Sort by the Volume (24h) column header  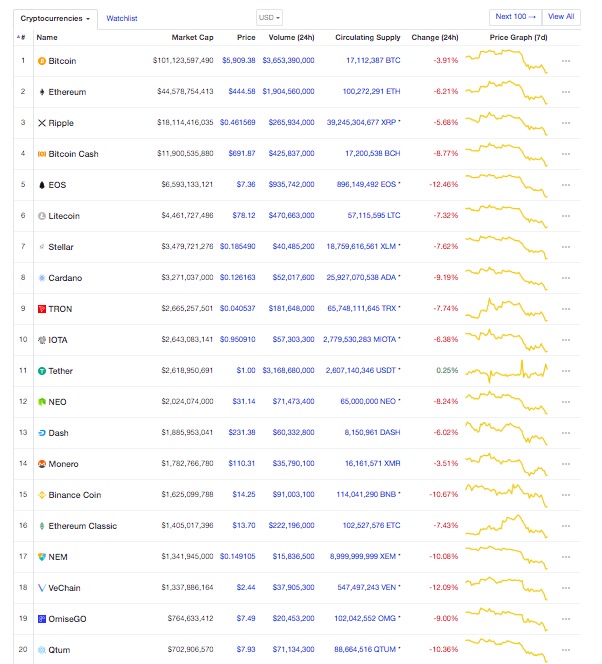(x=291, y=37)
